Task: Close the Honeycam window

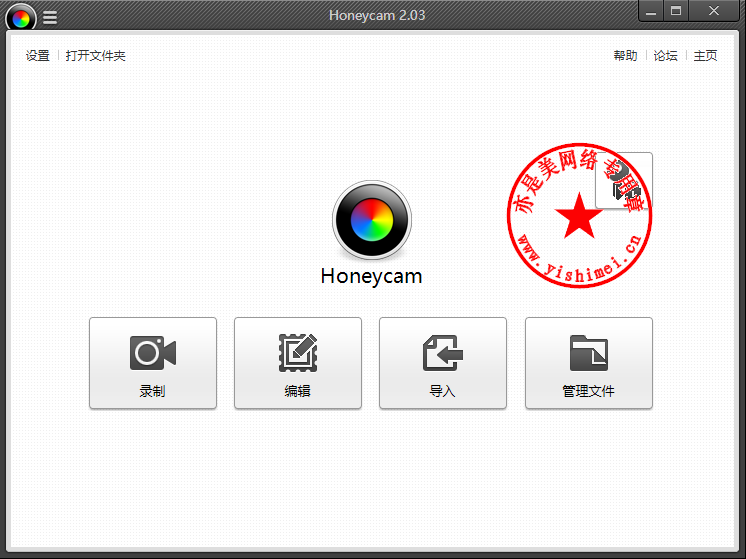Action: click(714, 11)
